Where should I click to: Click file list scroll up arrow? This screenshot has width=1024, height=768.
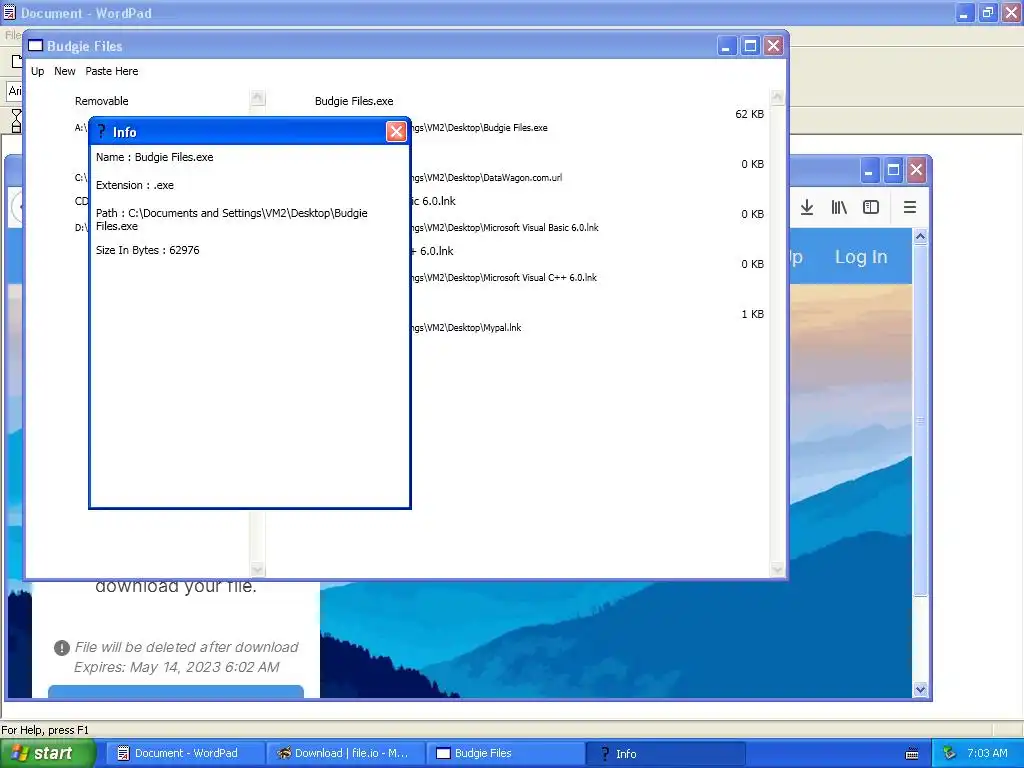pyautogui.click(x=777, y=97)
